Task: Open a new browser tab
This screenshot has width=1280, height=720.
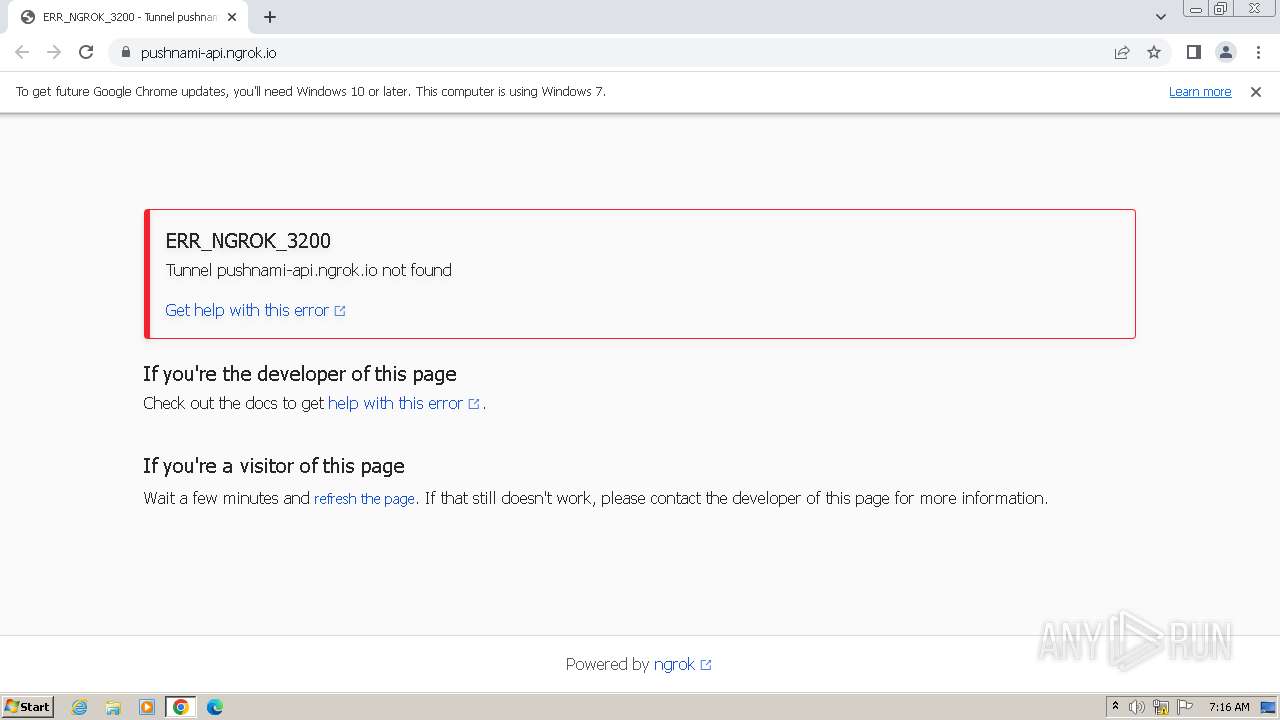Action: point(270,17)
